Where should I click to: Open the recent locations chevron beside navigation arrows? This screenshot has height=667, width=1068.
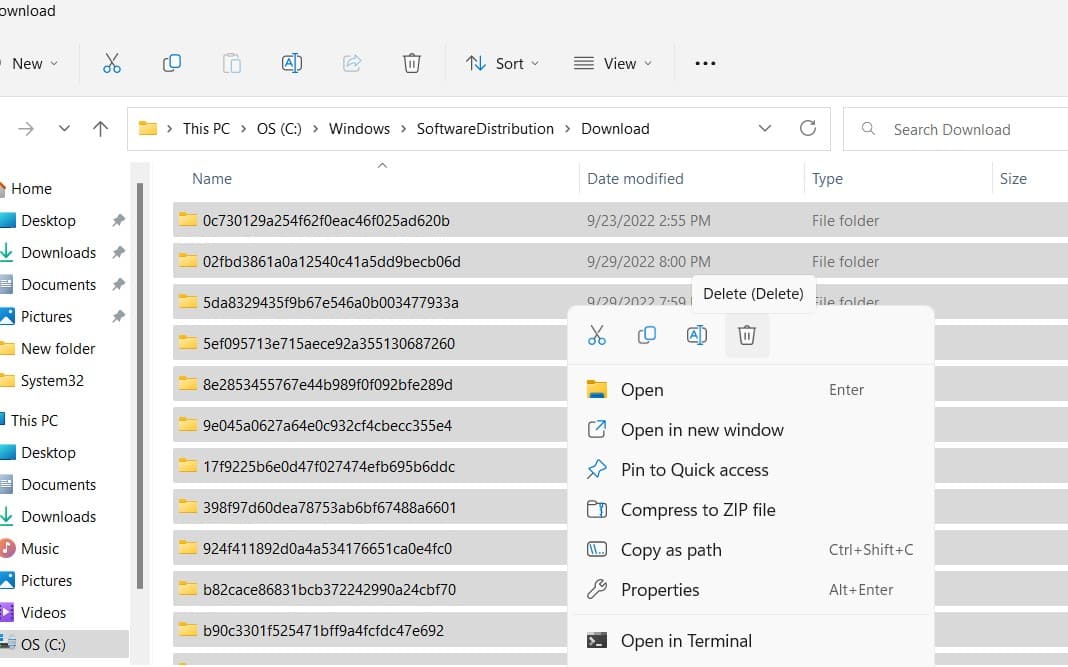click(64, 129)
